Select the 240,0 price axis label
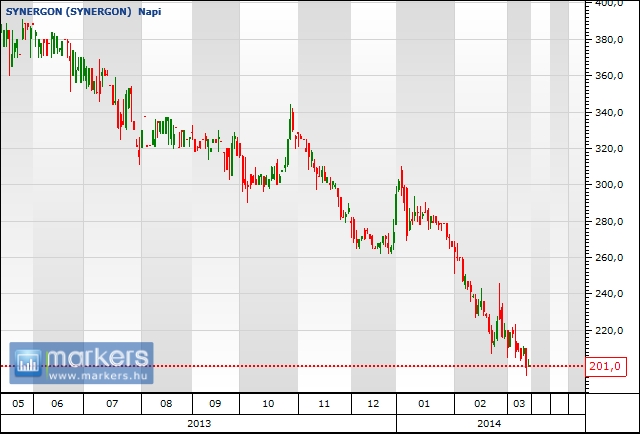 pos(609,294)
